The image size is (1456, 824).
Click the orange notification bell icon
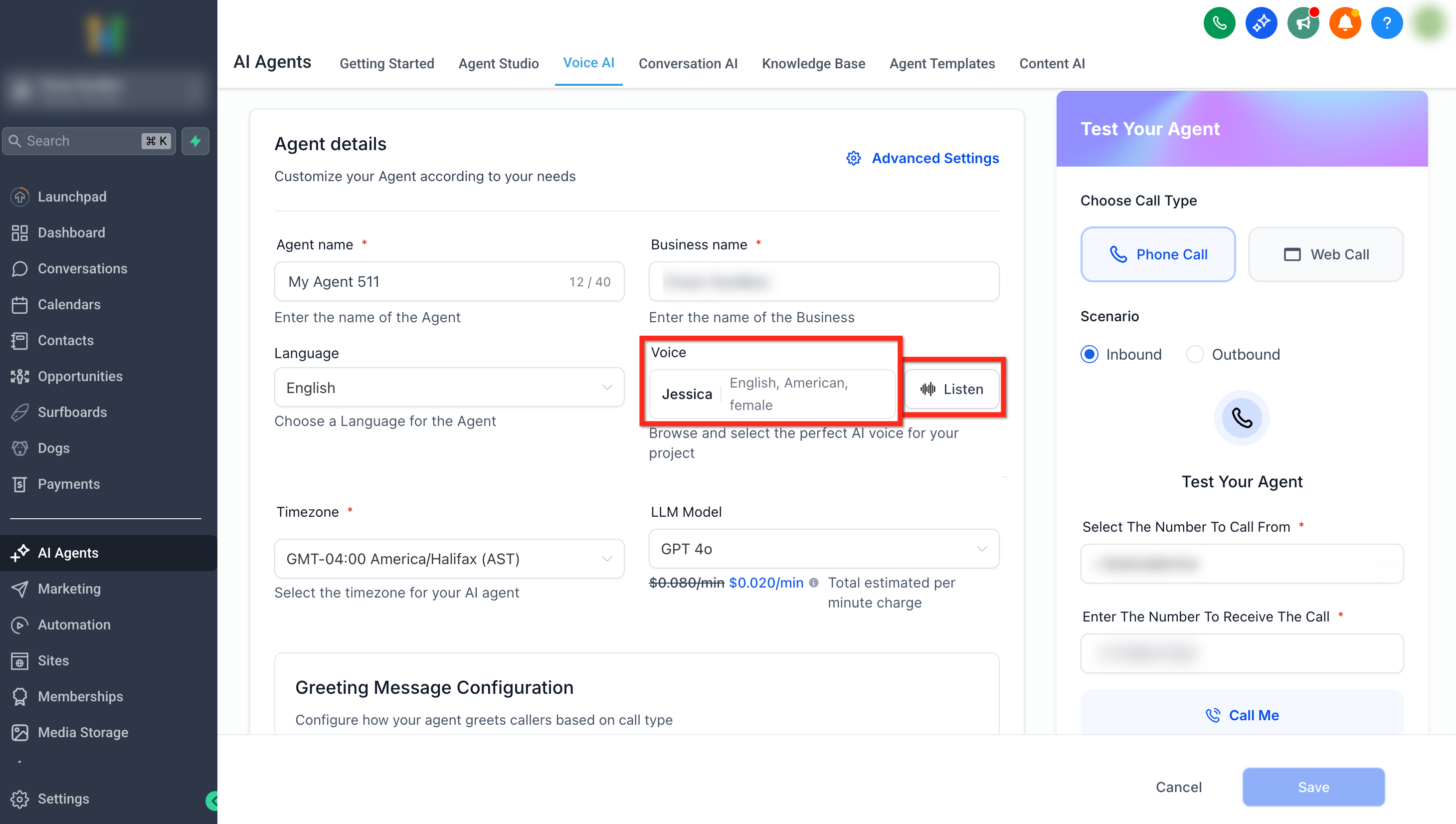click(1345, 23)
